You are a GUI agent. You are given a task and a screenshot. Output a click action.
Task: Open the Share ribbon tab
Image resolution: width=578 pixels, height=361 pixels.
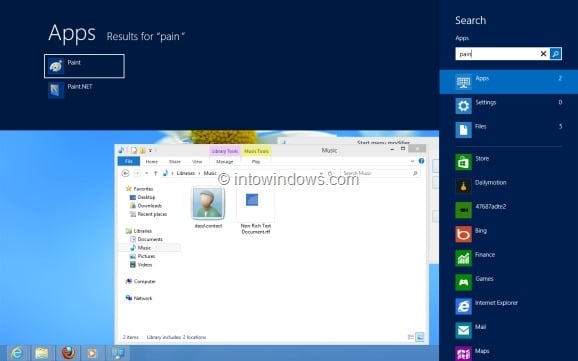pos(175,162)
